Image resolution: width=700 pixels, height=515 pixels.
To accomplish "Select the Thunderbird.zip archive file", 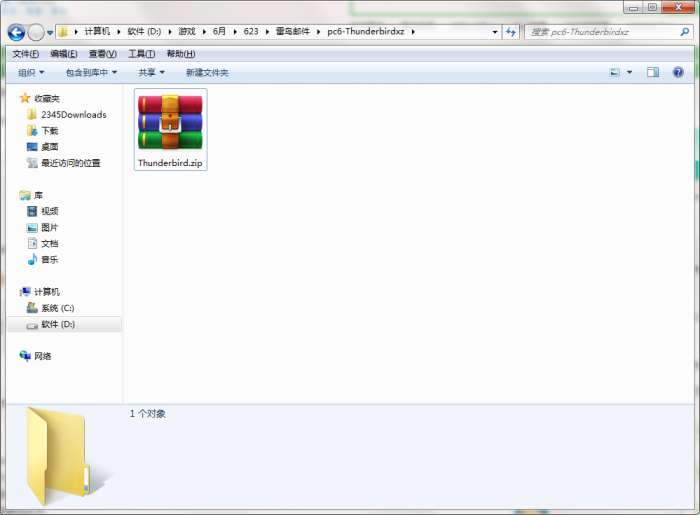I will pyautogui.click(x=171, y=129).
